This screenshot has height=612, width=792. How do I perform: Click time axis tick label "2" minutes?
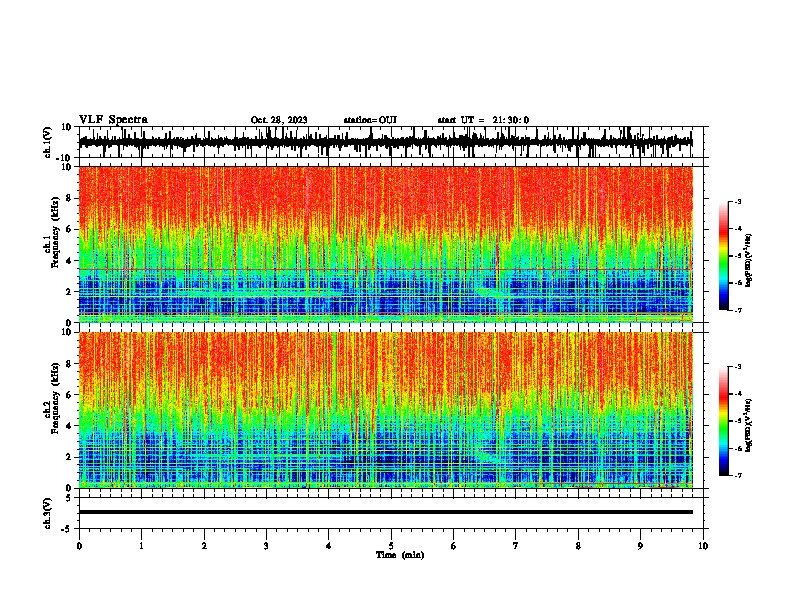point(204,546)
